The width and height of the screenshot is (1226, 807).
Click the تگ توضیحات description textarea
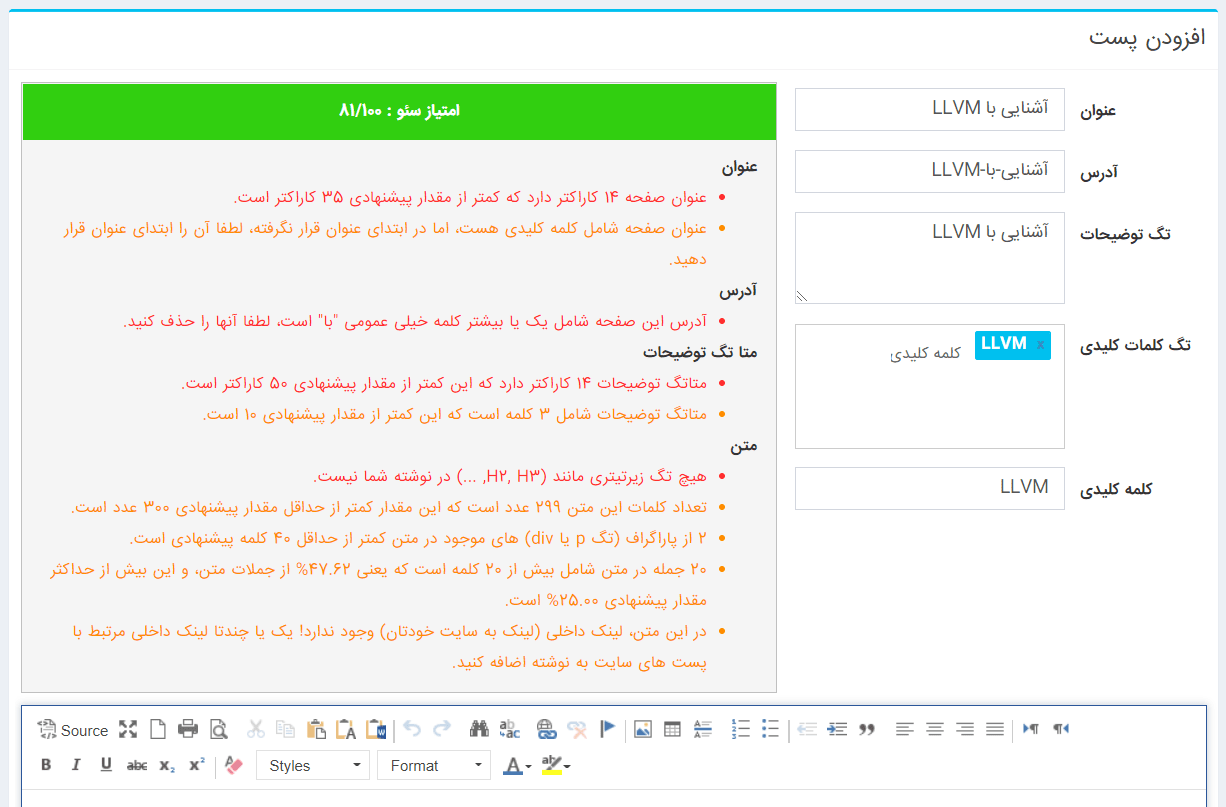click(930, 258)
